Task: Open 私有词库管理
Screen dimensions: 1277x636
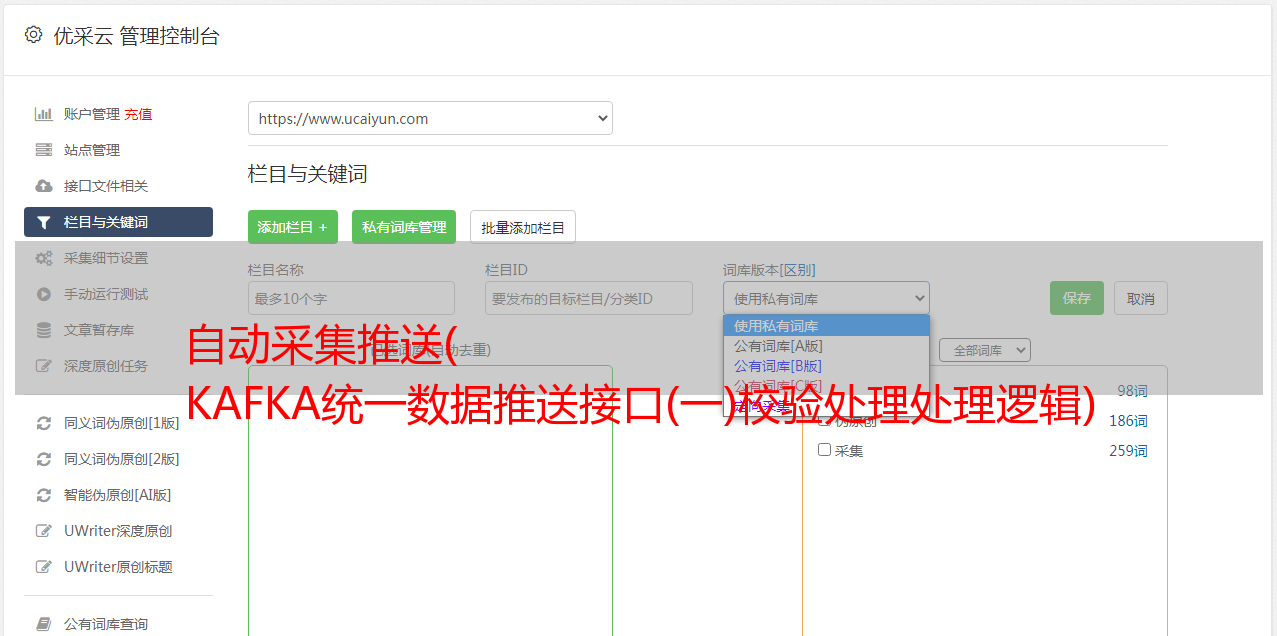Action: point(404,227)
